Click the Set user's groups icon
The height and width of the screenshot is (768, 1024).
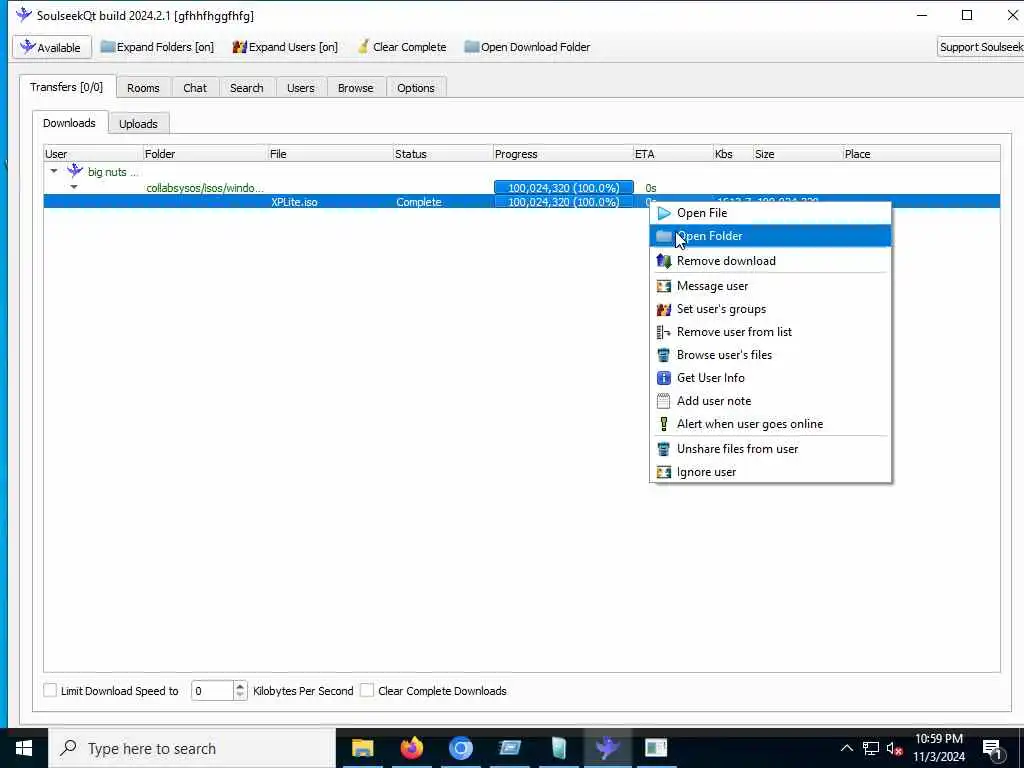click(664, 309)
